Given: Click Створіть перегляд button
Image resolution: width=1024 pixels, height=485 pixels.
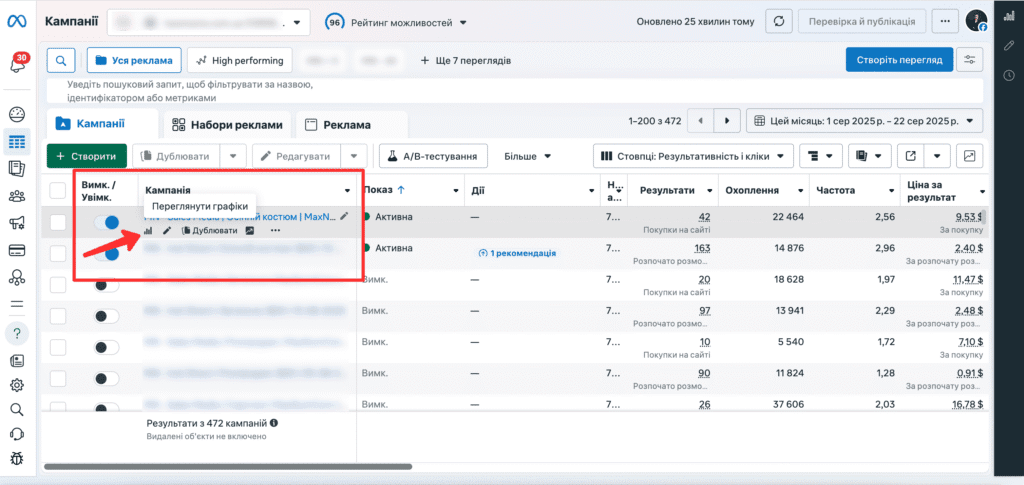Looking at the screenshot, I should tap(899, 60).
